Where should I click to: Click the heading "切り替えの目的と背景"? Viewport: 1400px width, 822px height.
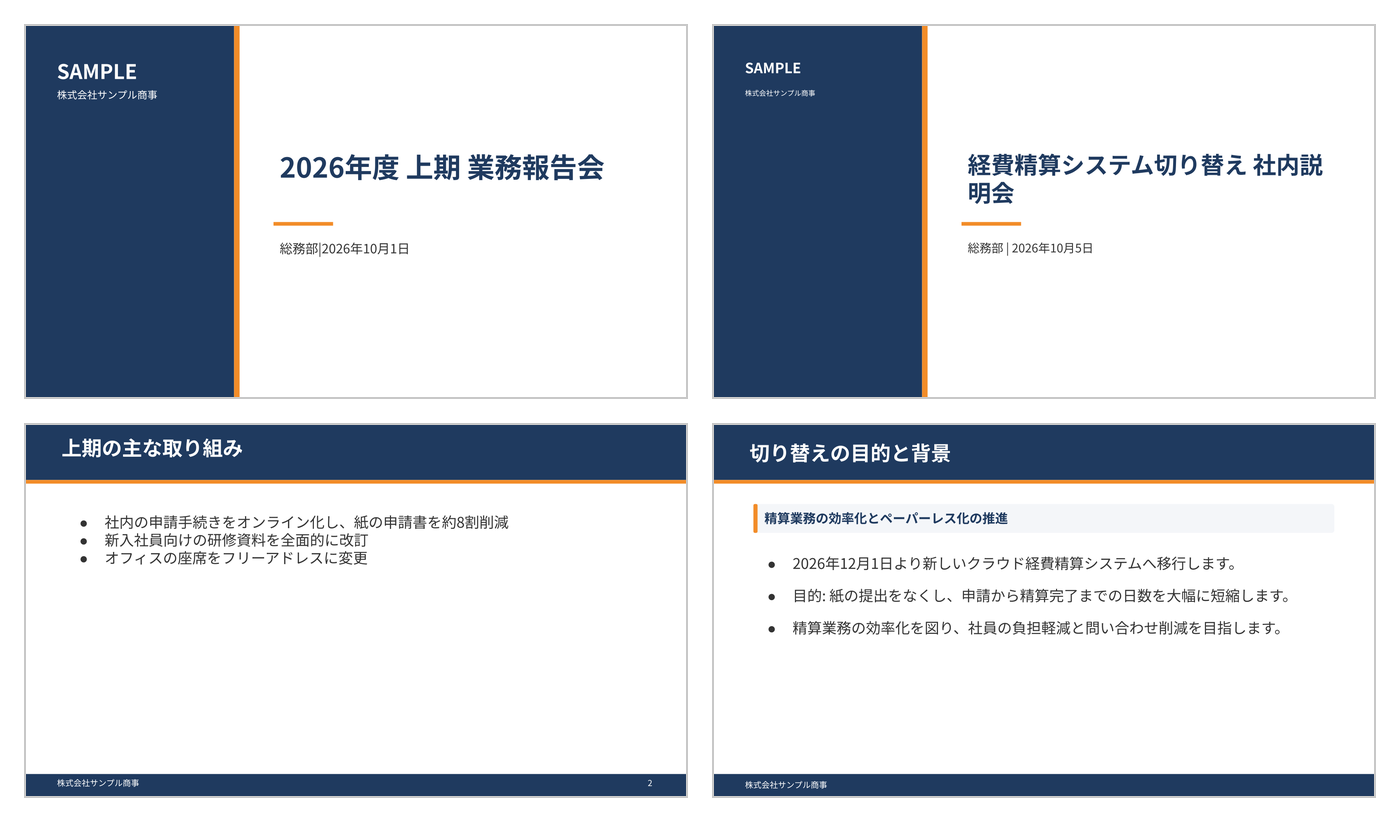click(850, 453)
